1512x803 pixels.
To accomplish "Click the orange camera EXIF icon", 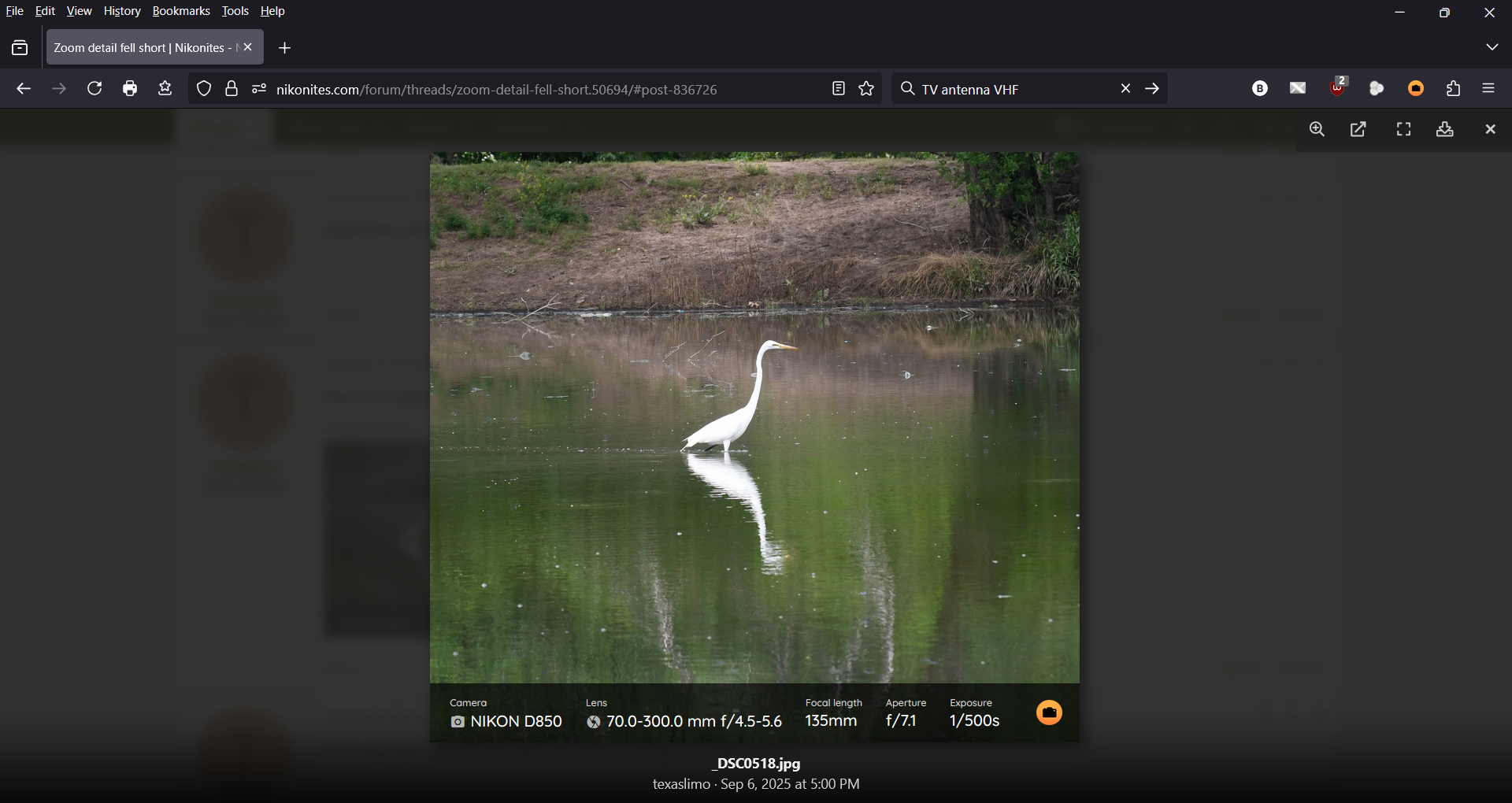I will (1049, 713).
